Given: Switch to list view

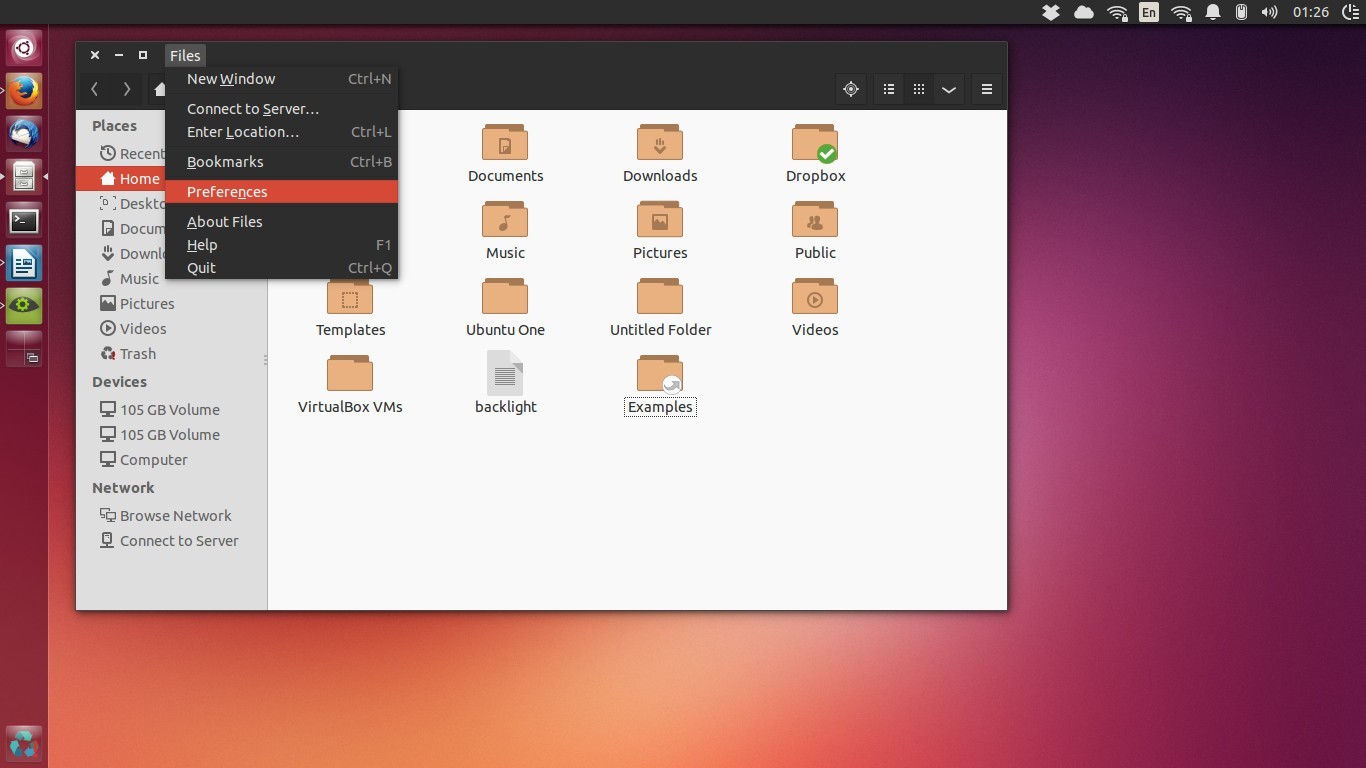Looking at the screenshot, I should tap(889, 89).
